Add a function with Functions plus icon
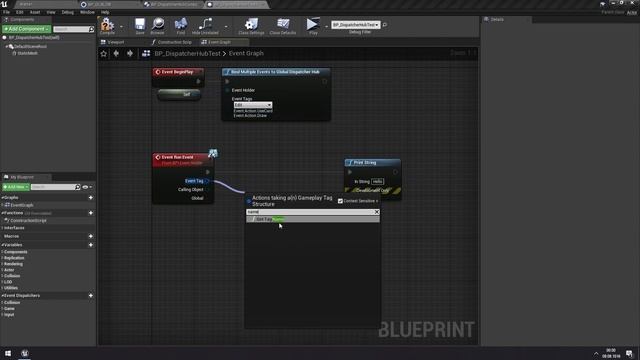 click(91, 213)
